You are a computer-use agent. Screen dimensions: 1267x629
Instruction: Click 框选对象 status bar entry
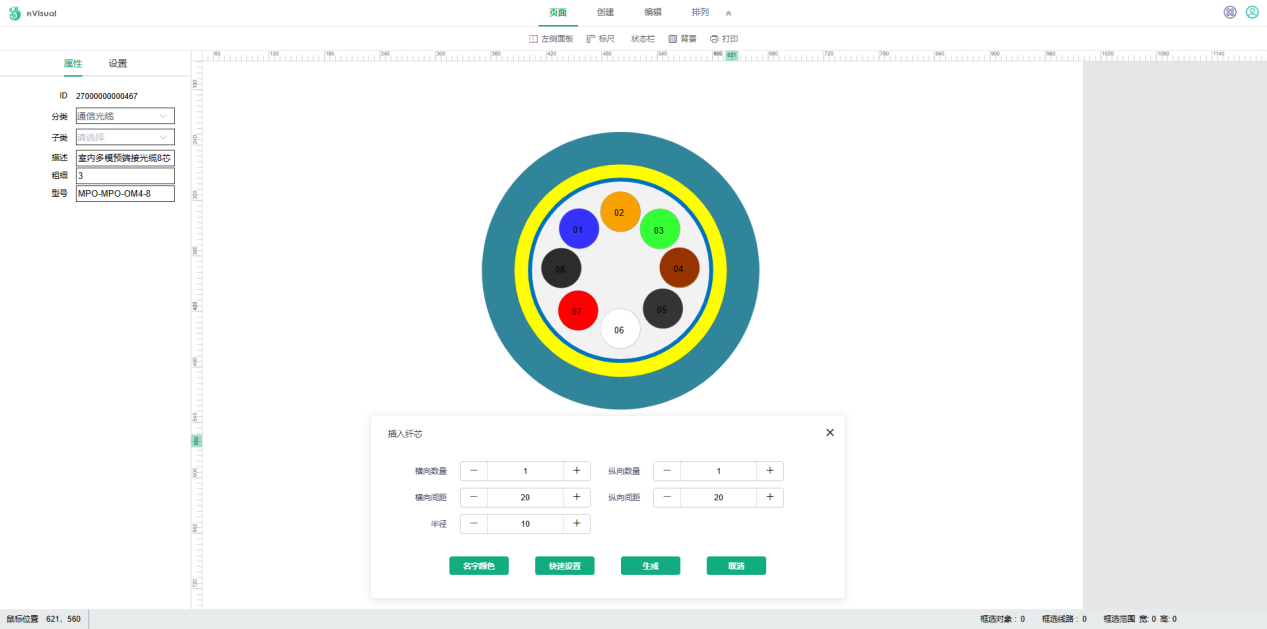tap(1002, 619)
